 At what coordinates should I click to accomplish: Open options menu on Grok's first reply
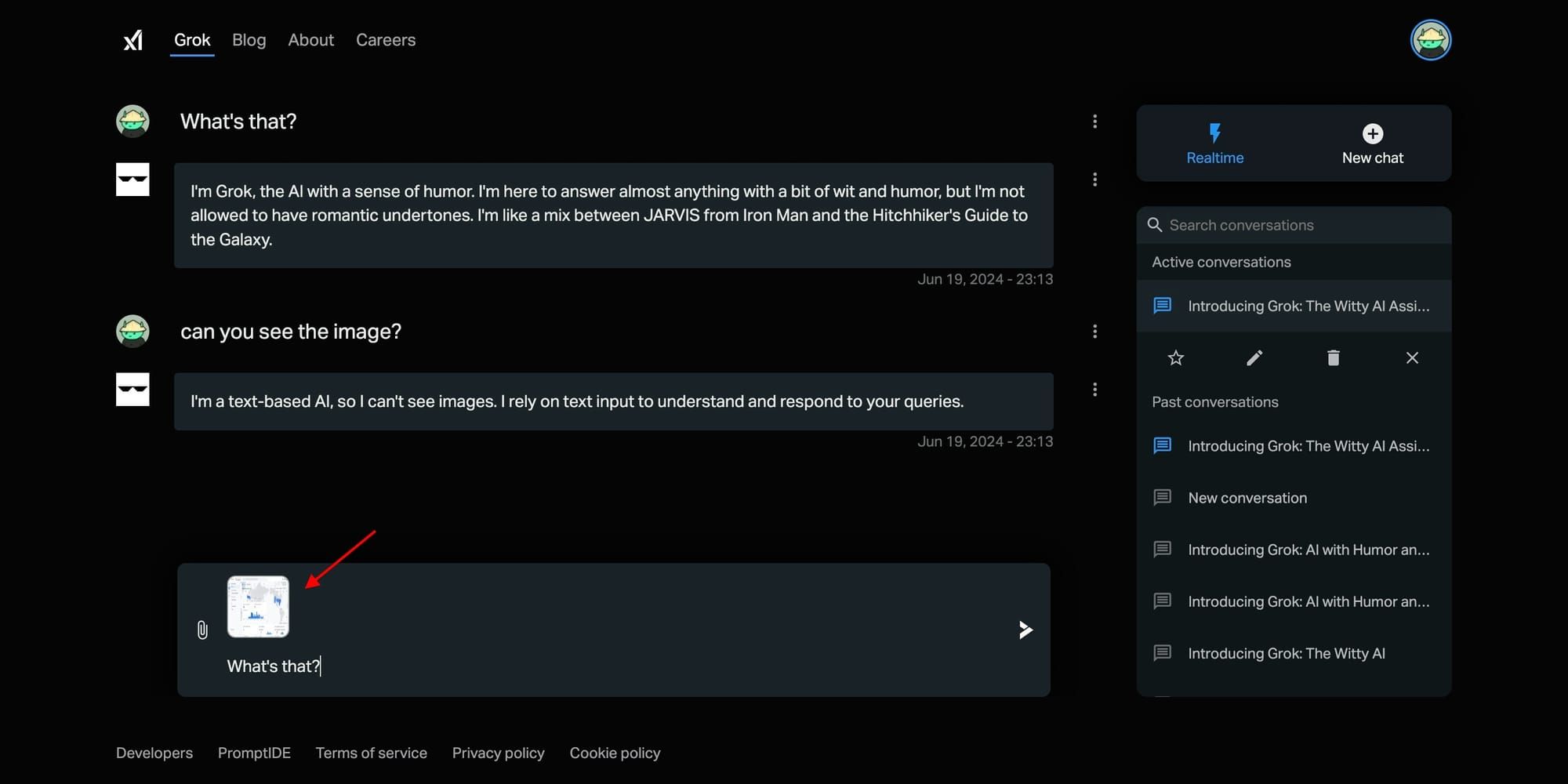click(x=1094, y=180)
